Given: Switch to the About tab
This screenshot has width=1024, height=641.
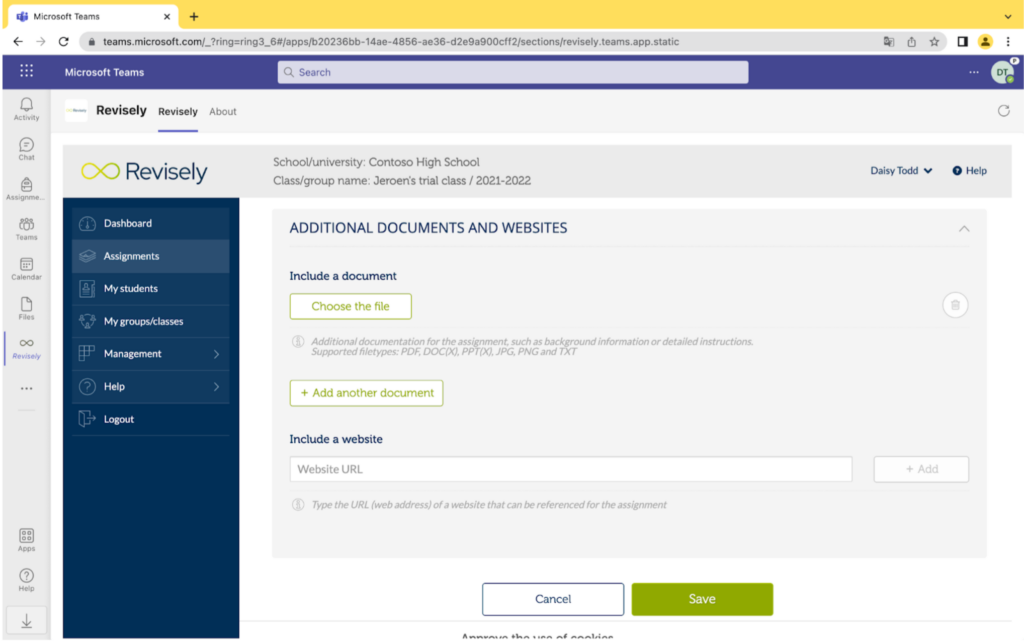Looking at the screenshot, I should point(223,112).
